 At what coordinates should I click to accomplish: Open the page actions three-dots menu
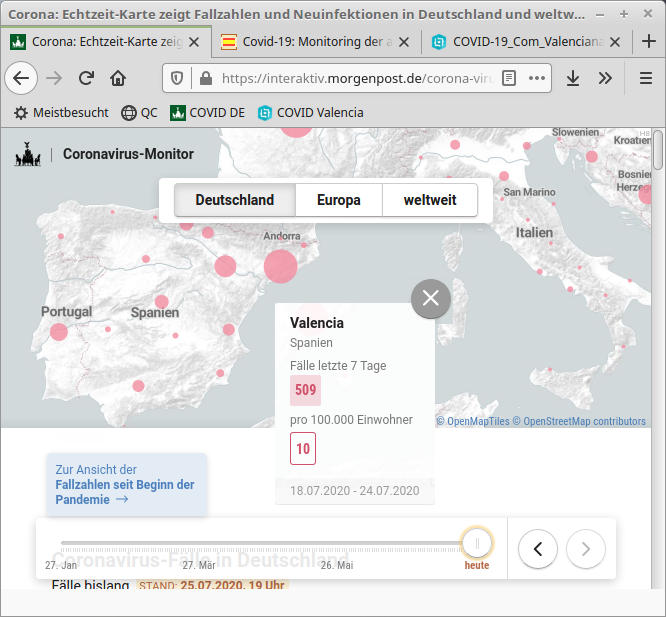(538, 78)
